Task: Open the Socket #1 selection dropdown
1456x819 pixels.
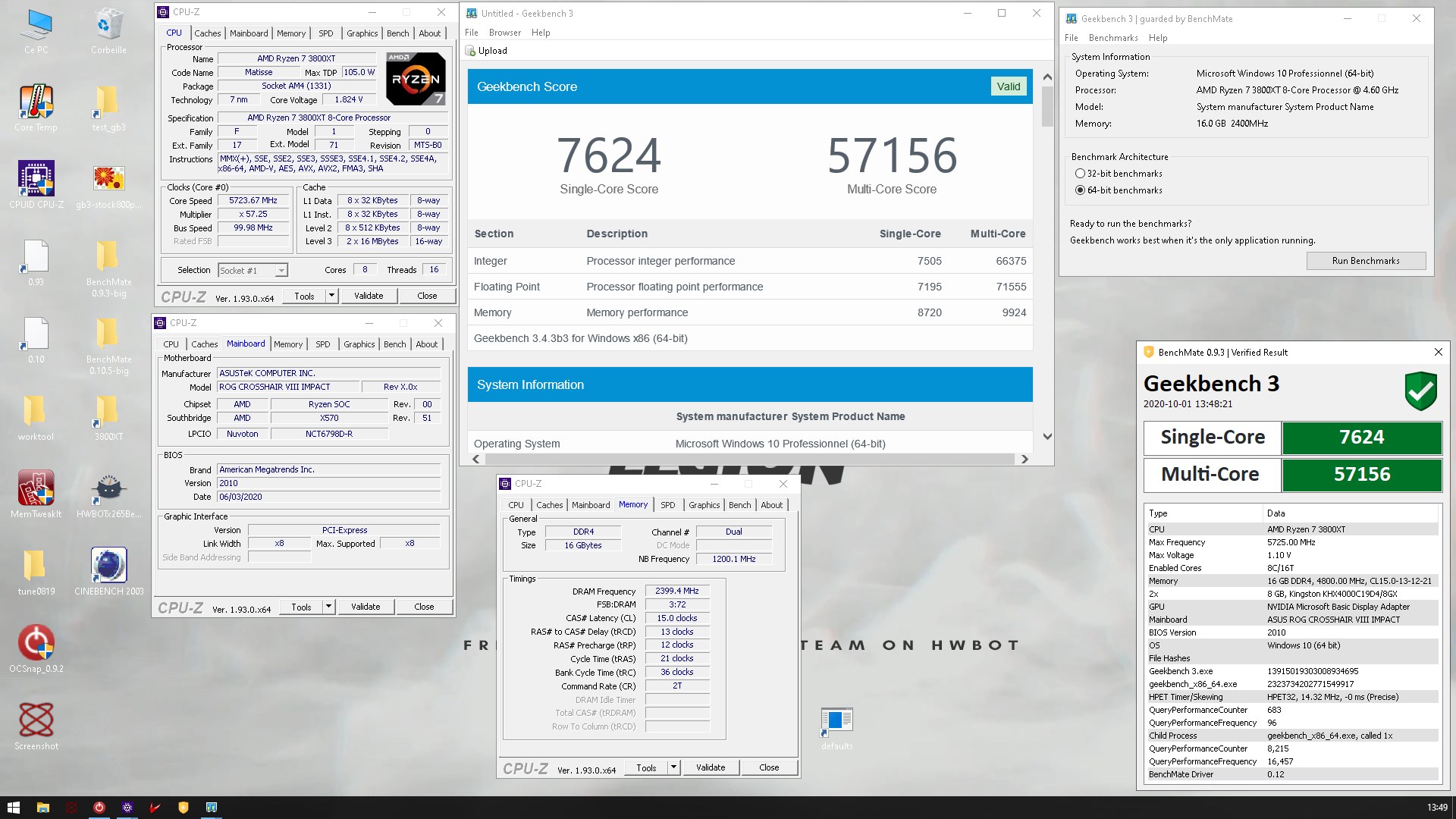Action: click(253, 271)
